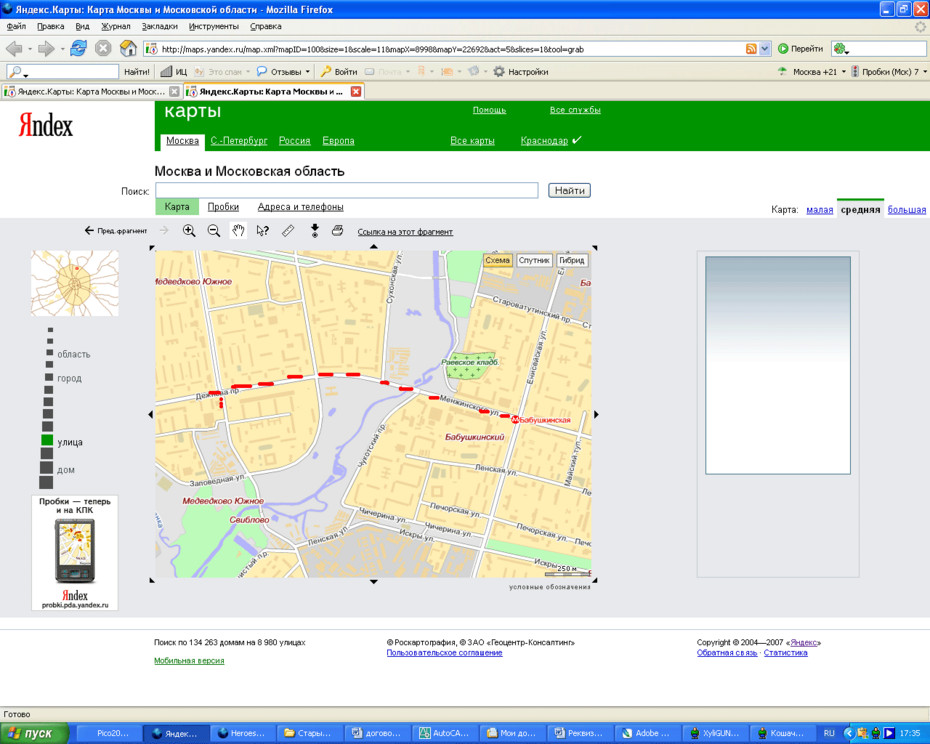Switch map view to Гибрид

(572, 260)
